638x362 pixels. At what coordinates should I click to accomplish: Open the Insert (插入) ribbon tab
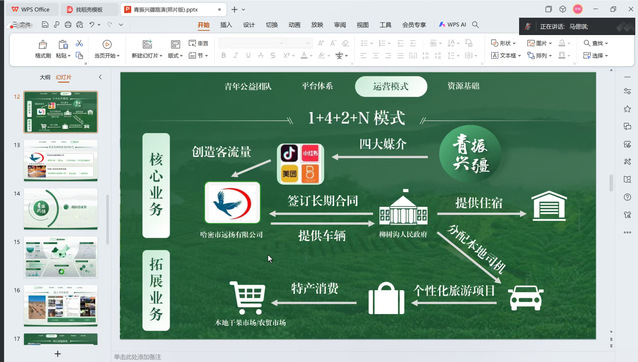point(226,25)
